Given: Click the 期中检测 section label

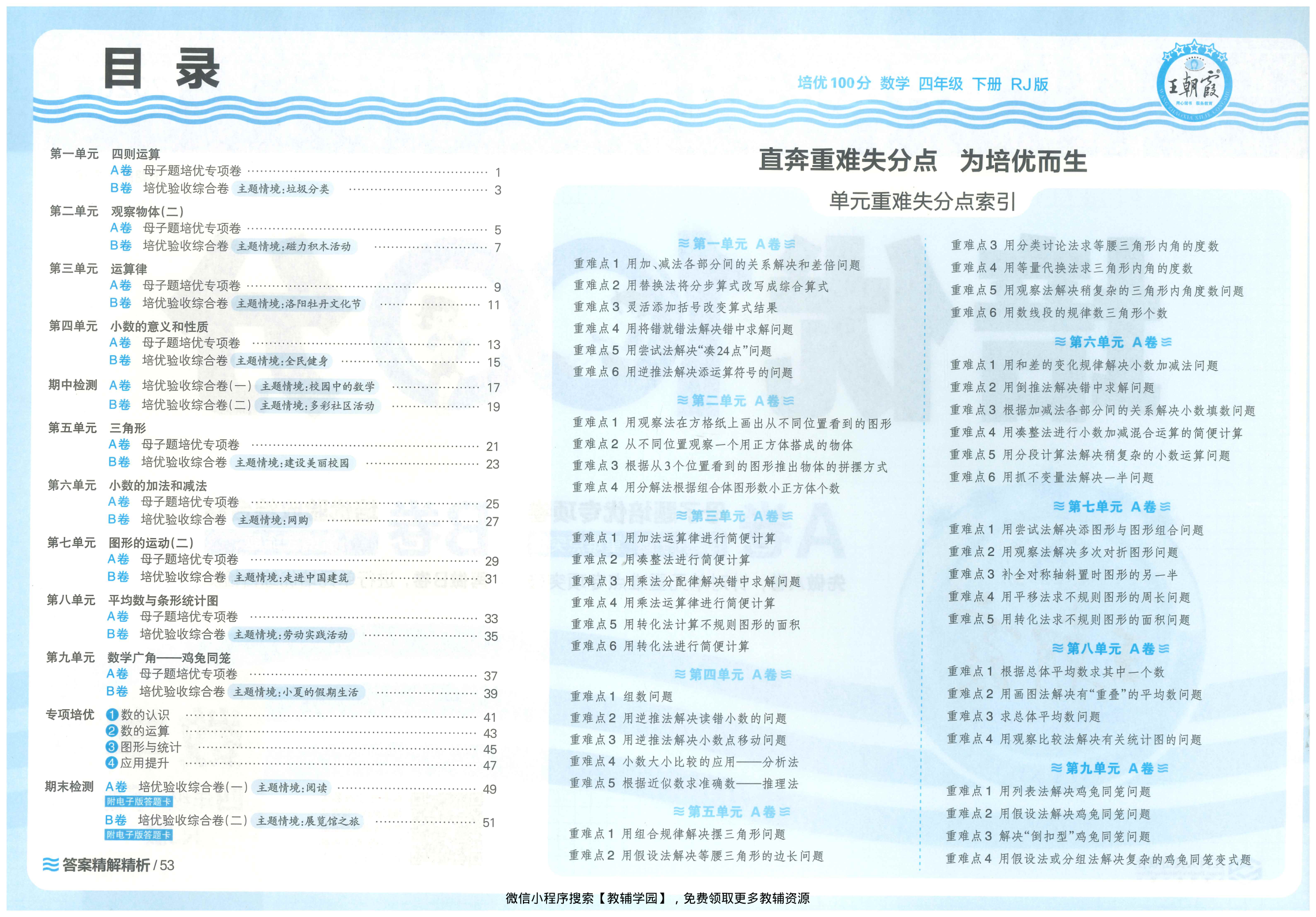Looking at the screenshot, I should tap(73, 385).
